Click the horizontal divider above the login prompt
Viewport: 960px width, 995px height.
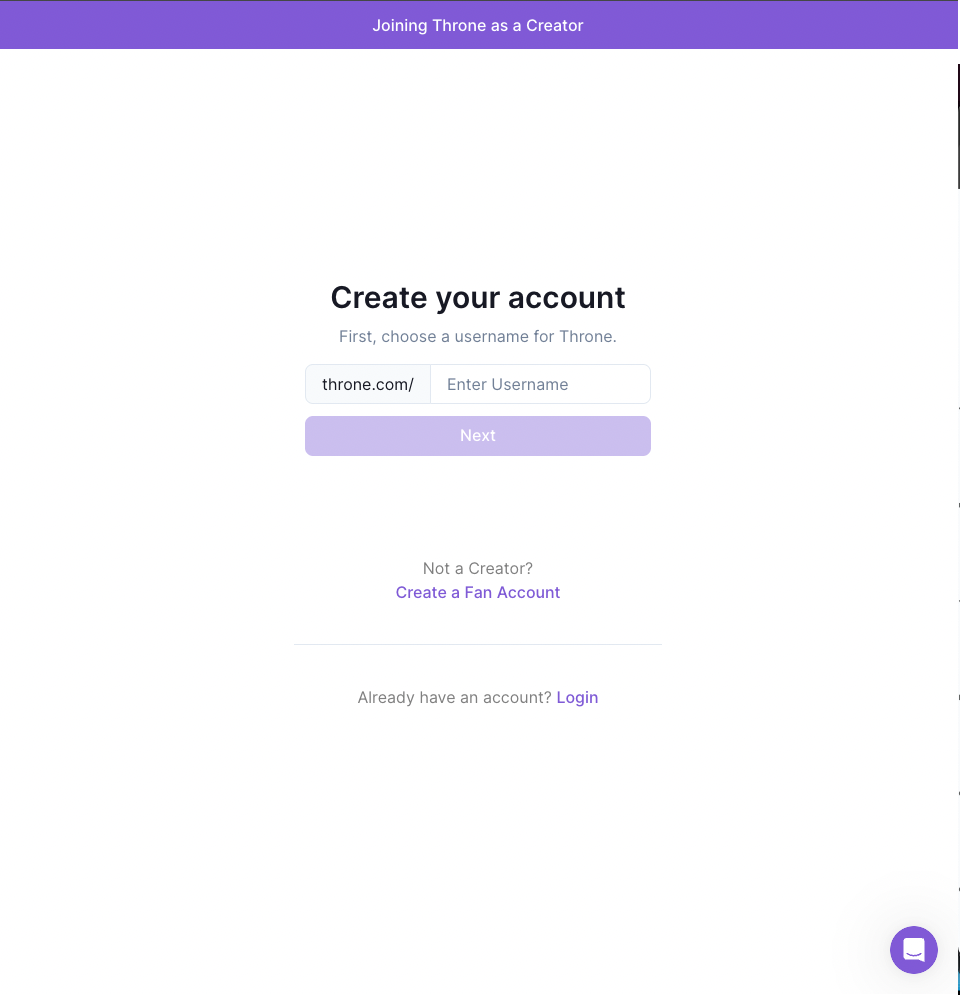point(478,644)
